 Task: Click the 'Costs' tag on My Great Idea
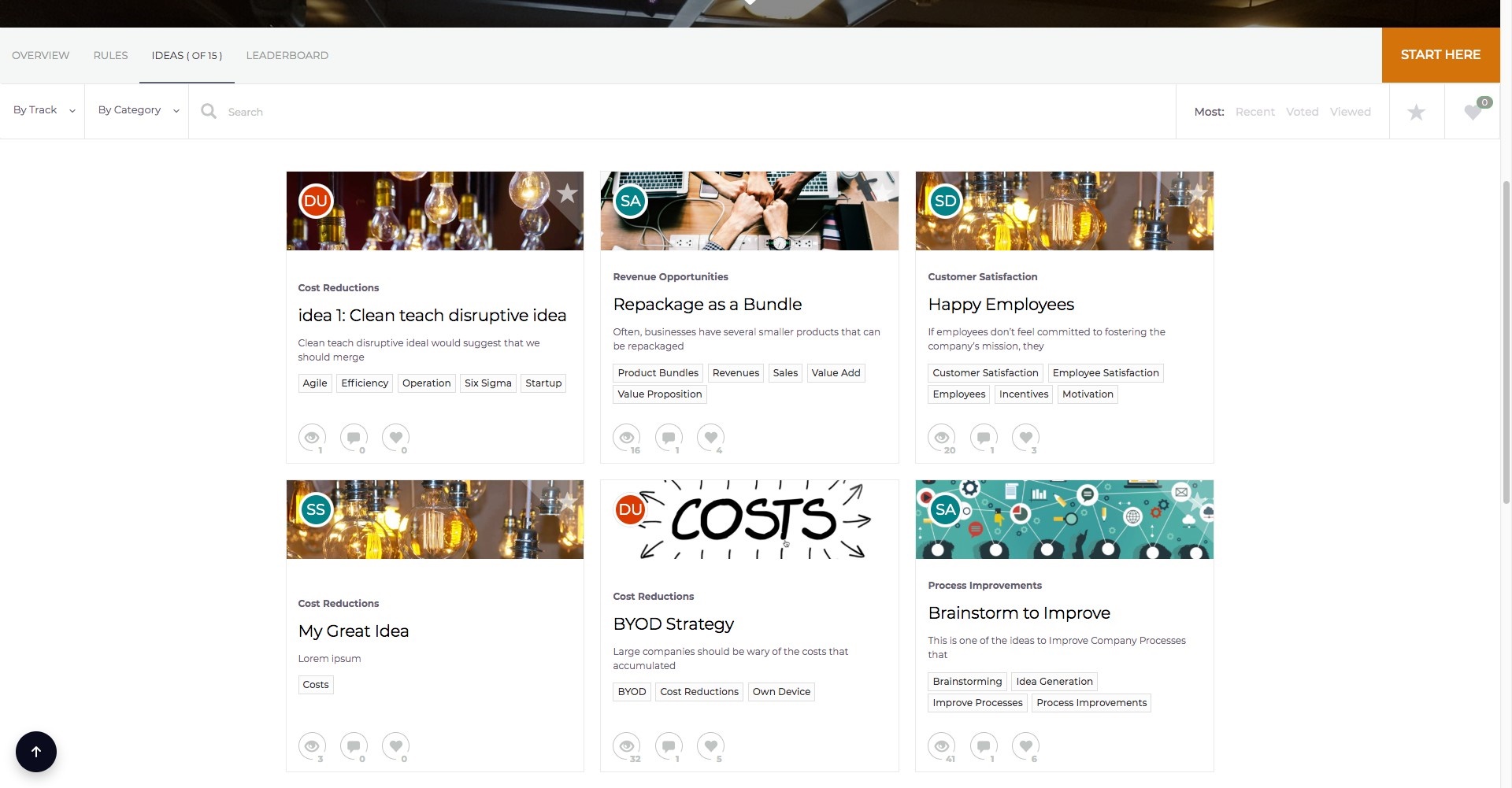tap(316, 685)
